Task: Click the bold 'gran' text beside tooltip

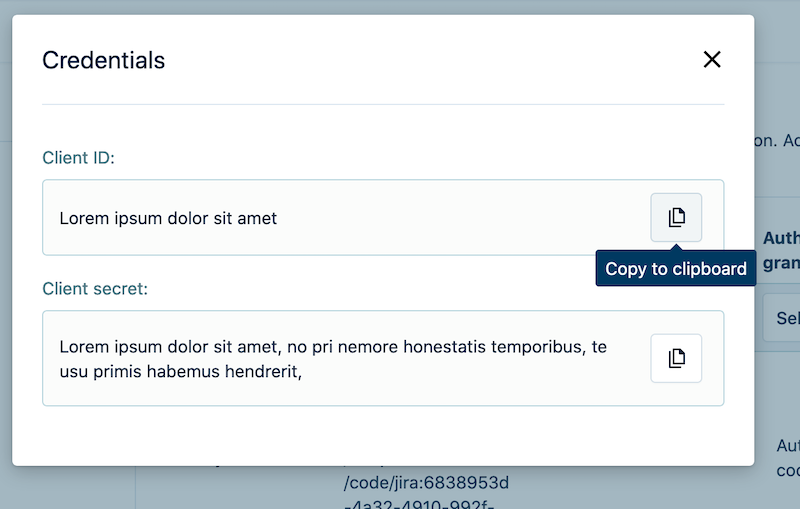Action: 782,263
